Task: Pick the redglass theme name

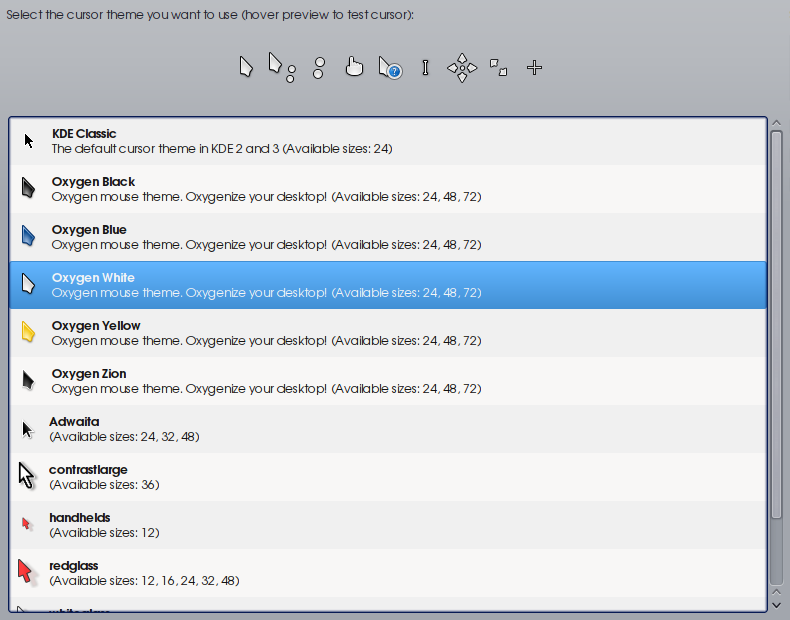Action: click(x=74, y=566)
